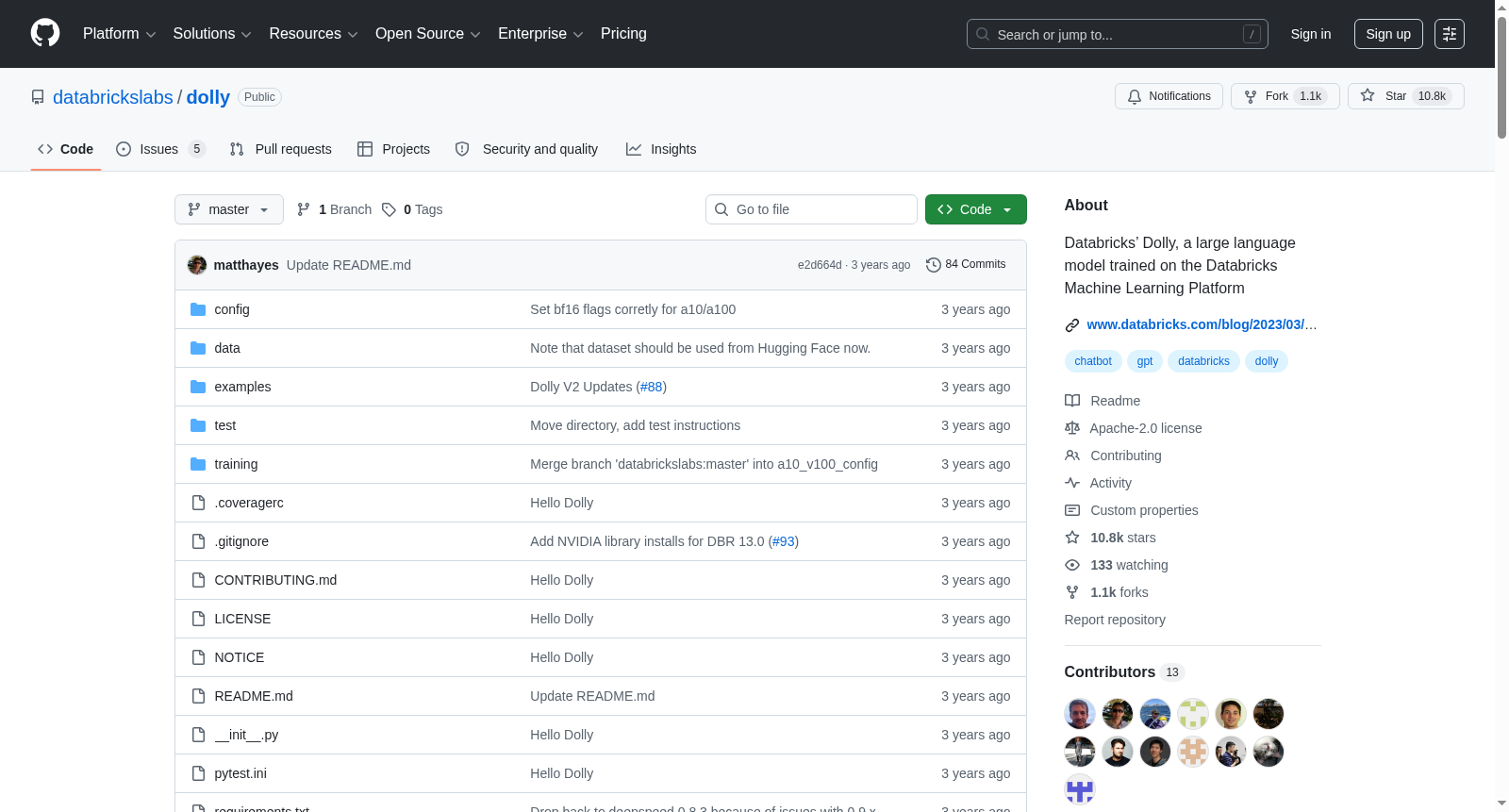This screenshot has width=1509, height=812.
Task: Click the gpt topic tag
Action: point(1145,361)
